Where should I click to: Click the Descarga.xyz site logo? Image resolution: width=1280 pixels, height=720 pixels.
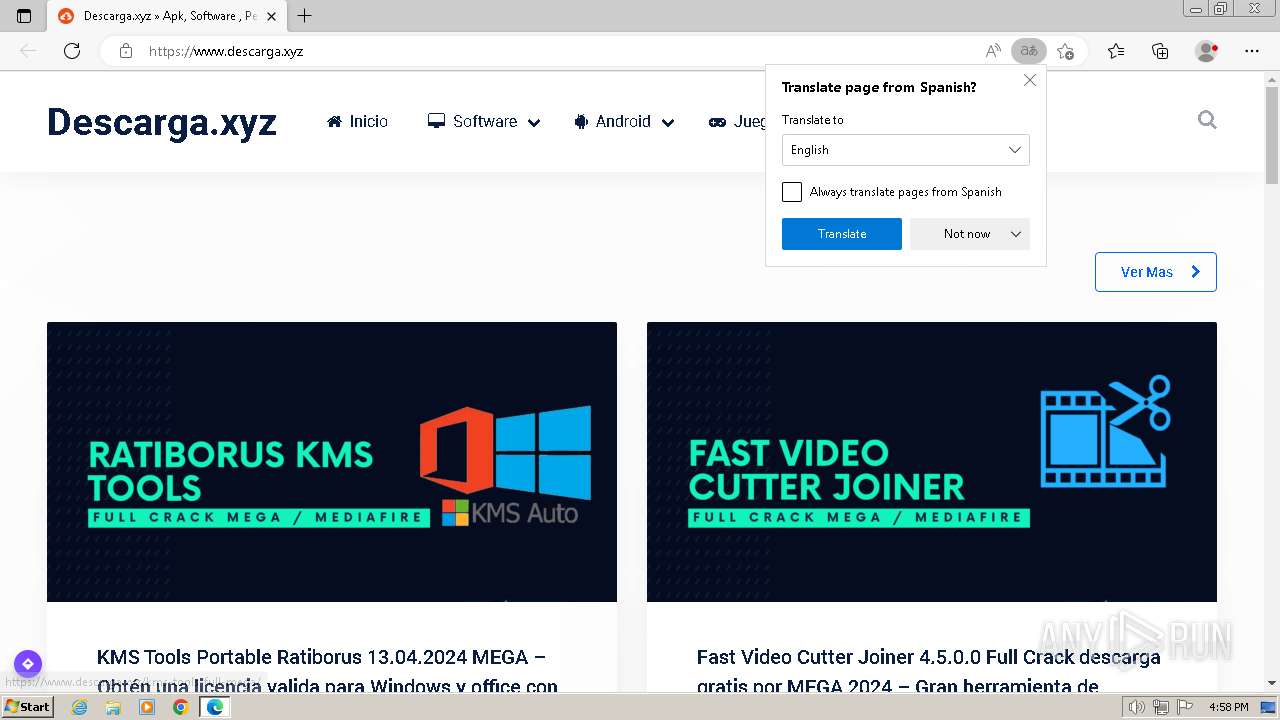tap(162, 122)
